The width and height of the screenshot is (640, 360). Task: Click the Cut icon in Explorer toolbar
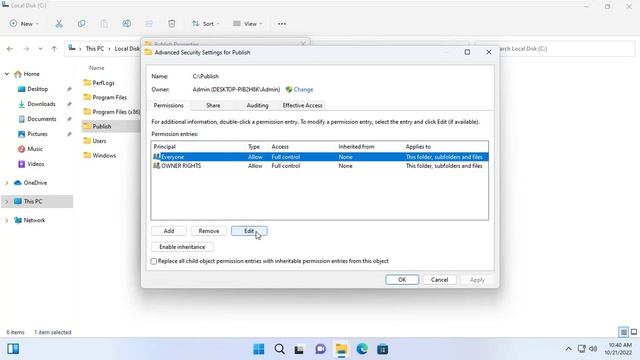[59, 24]
